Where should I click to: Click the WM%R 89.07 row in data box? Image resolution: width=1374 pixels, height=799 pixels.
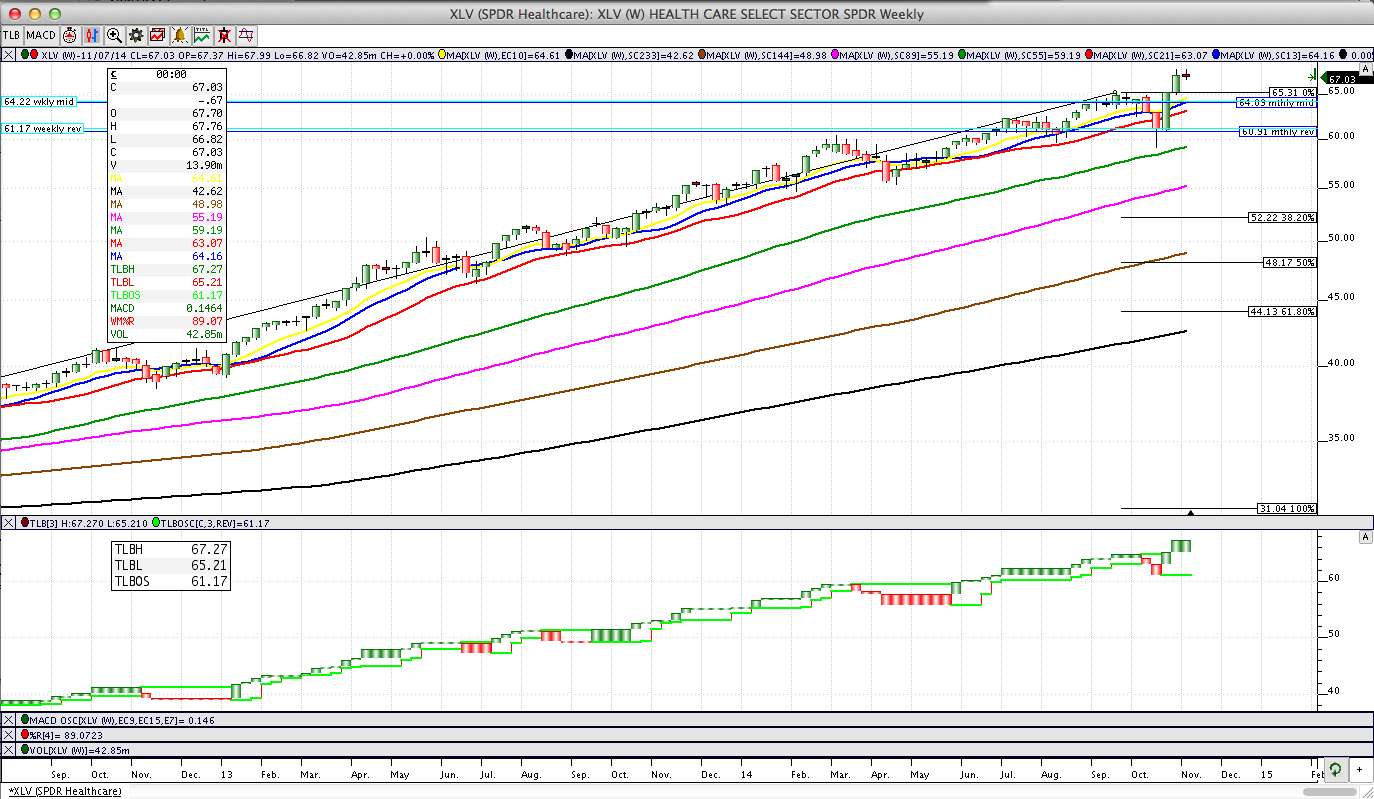(x=166, y=321)
